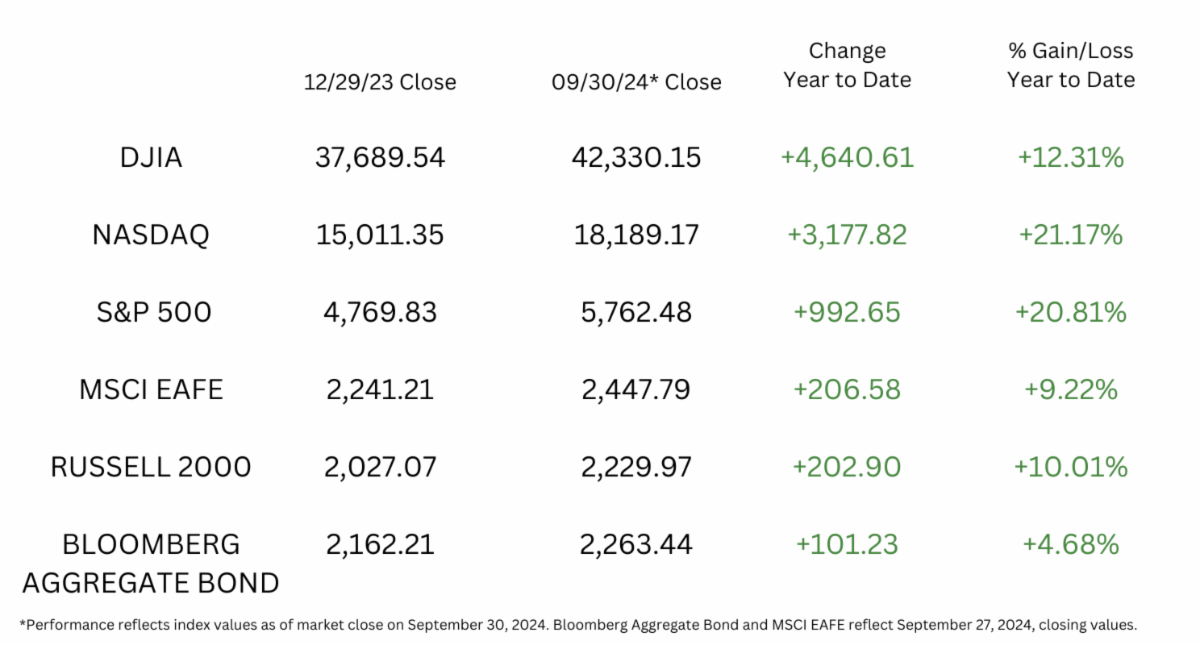
Task: Select the +4,640.61 DJIA change value
Action: tap(847, 157)
